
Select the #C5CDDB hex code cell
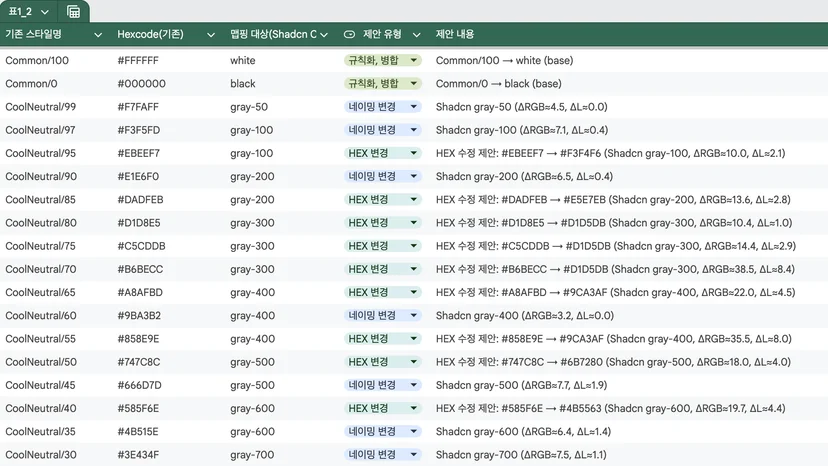pos(142,246)
